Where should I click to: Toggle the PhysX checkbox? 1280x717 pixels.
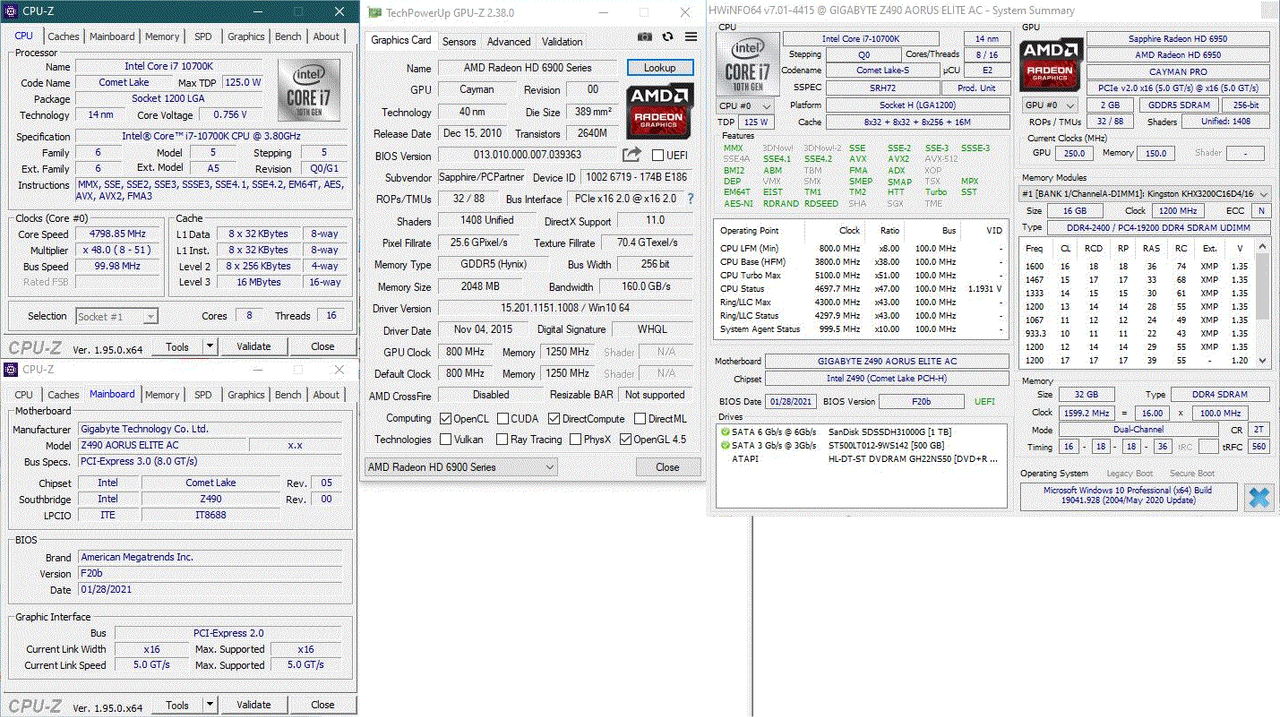[576, 439]
